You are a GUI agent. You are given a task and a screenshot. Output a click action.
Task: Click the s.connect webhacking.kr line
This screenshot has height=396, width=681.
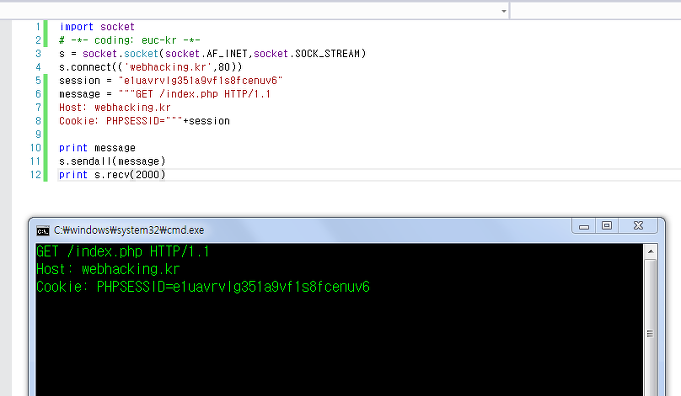click(151, 67)
